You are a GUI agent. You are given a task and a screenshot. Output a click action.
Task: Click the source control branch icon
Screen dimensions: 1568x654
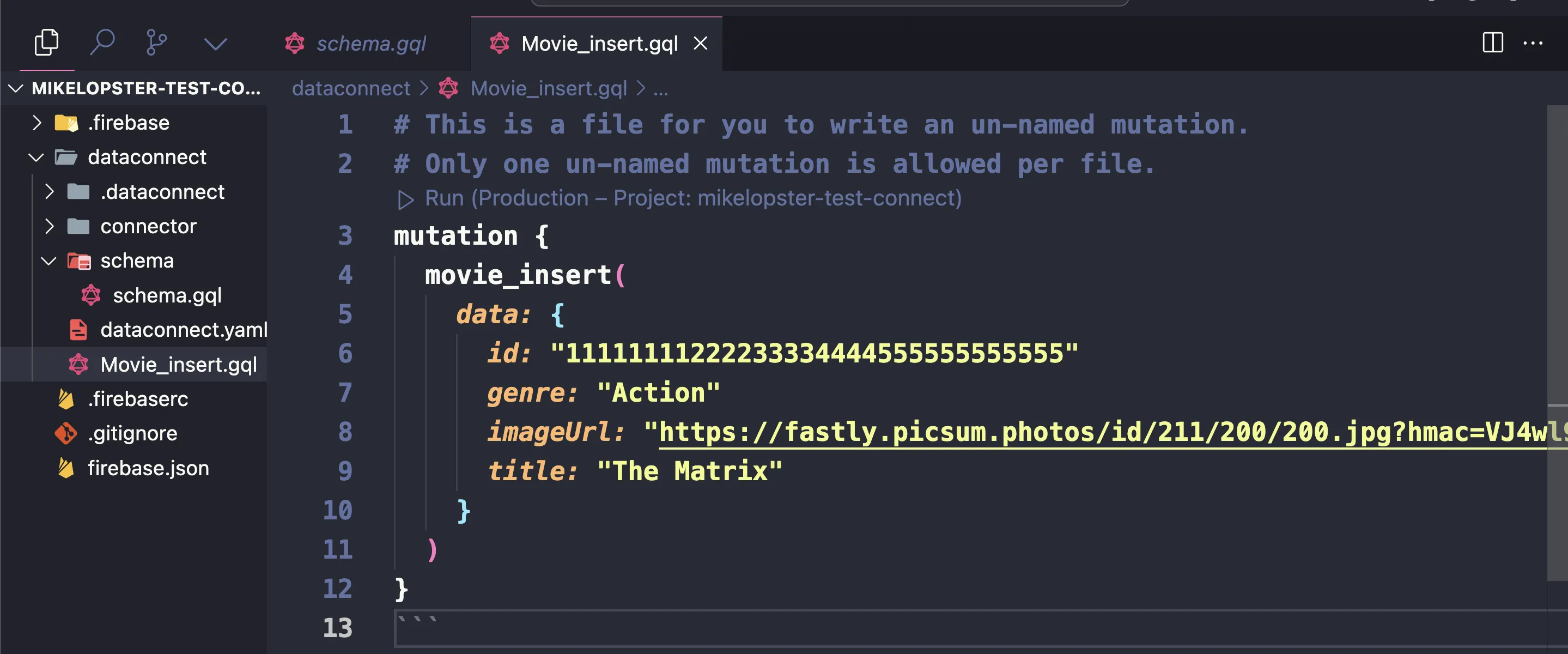157,42
